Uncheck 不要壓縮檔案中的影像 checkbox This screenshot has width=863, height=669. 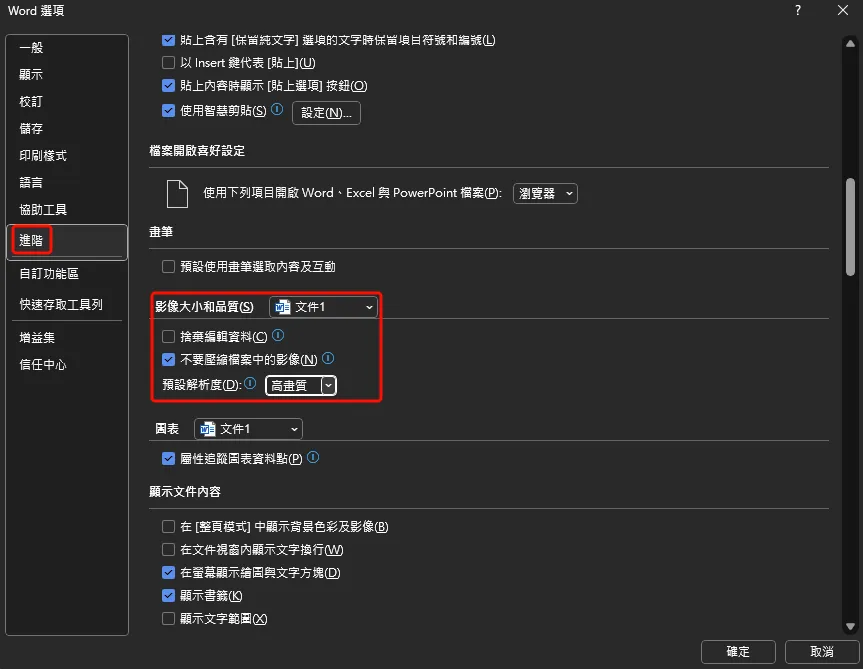click(168, 360)
